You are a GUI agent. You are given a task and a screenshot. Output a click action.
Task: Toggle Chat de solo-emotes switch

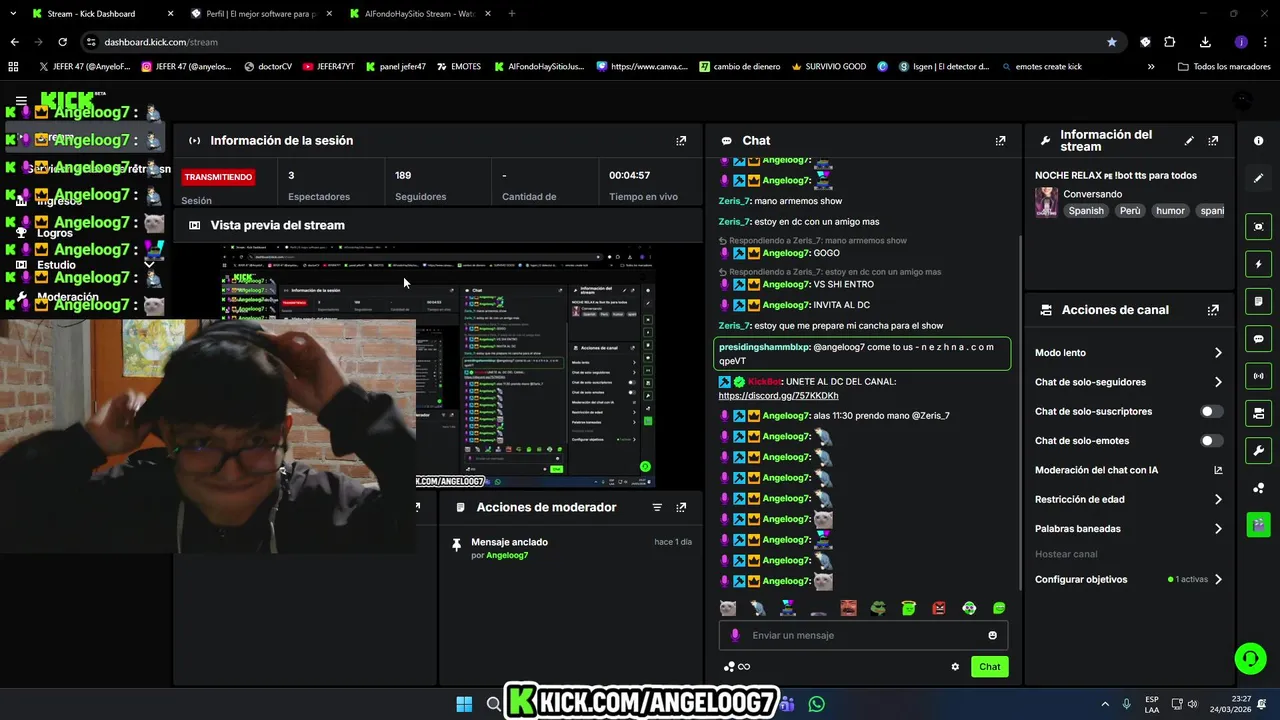point(1211,441)
